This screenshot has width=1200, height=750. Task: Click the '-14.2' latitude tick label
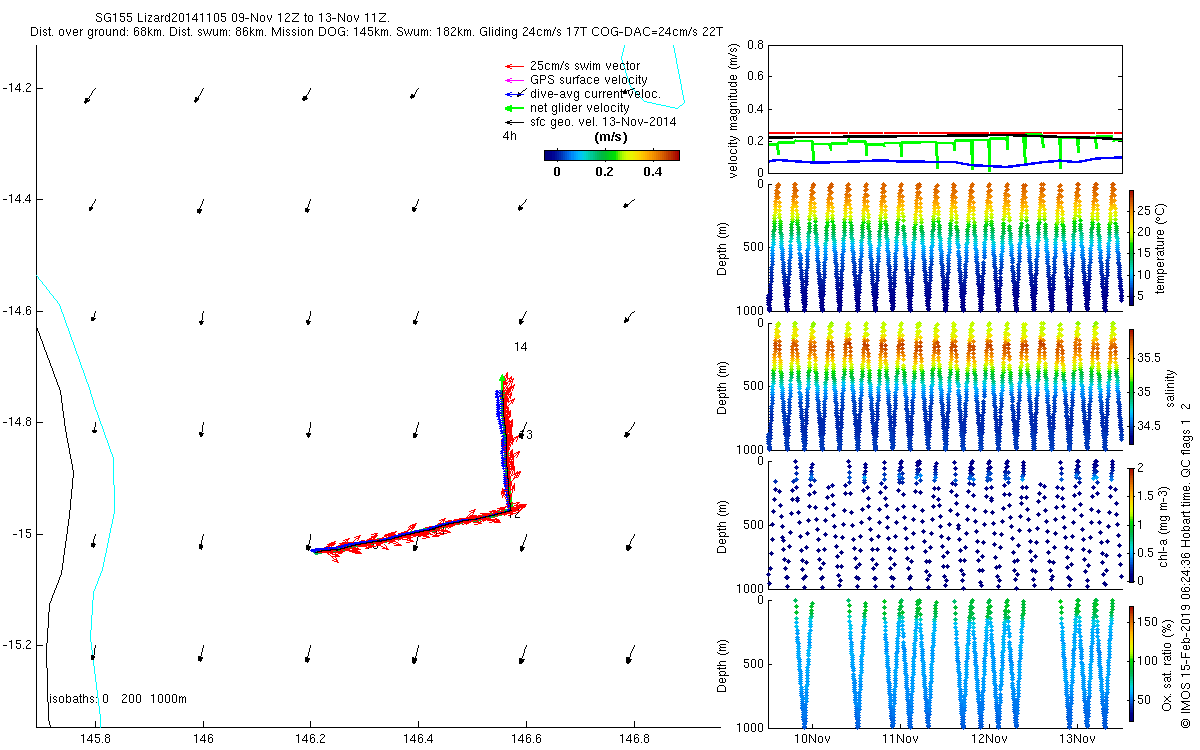pyautogui.click(x=16, y=88)
